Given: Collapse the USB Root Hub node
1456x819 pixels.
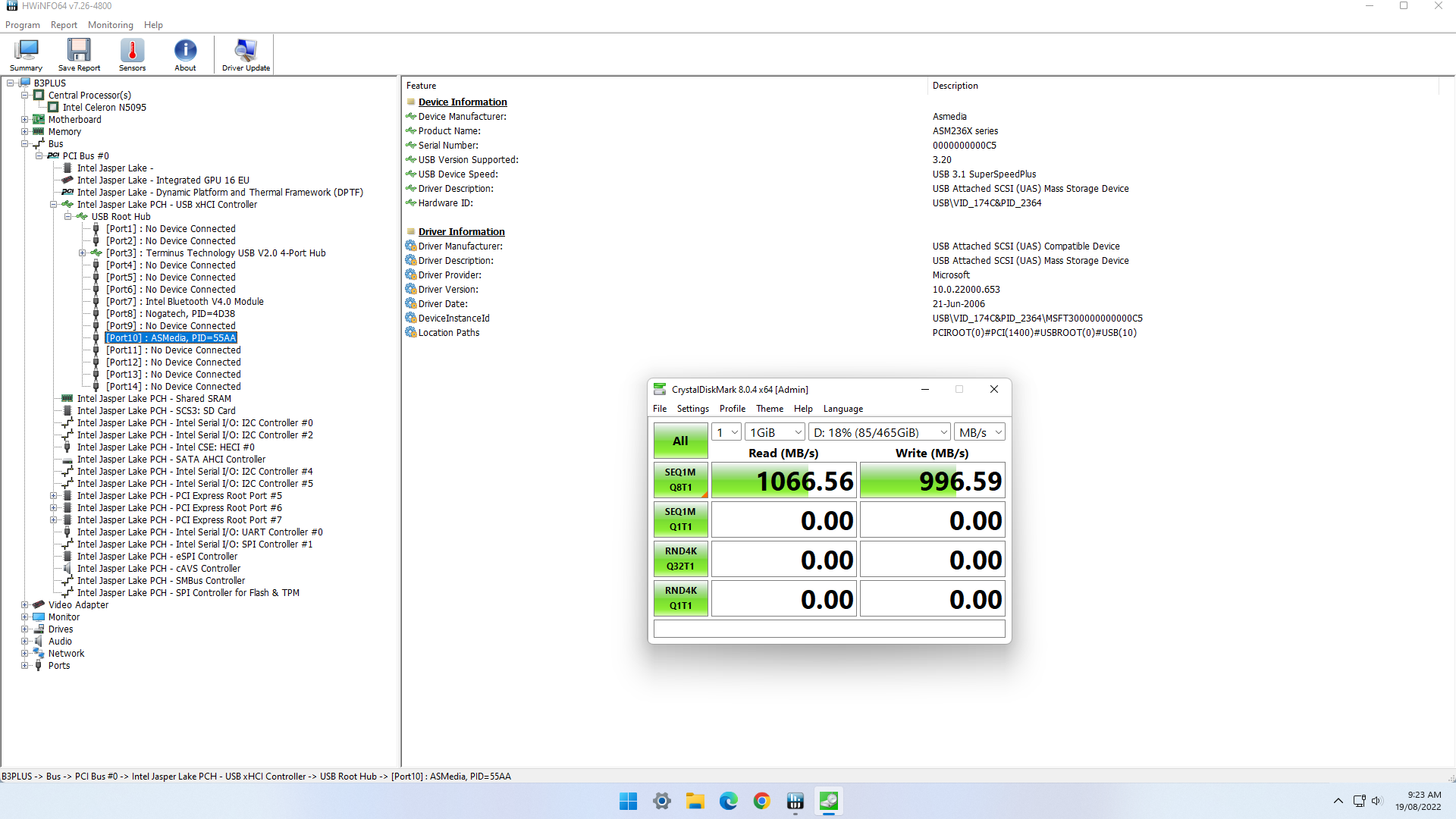Looking at the screenshot, I should [67, 216].
